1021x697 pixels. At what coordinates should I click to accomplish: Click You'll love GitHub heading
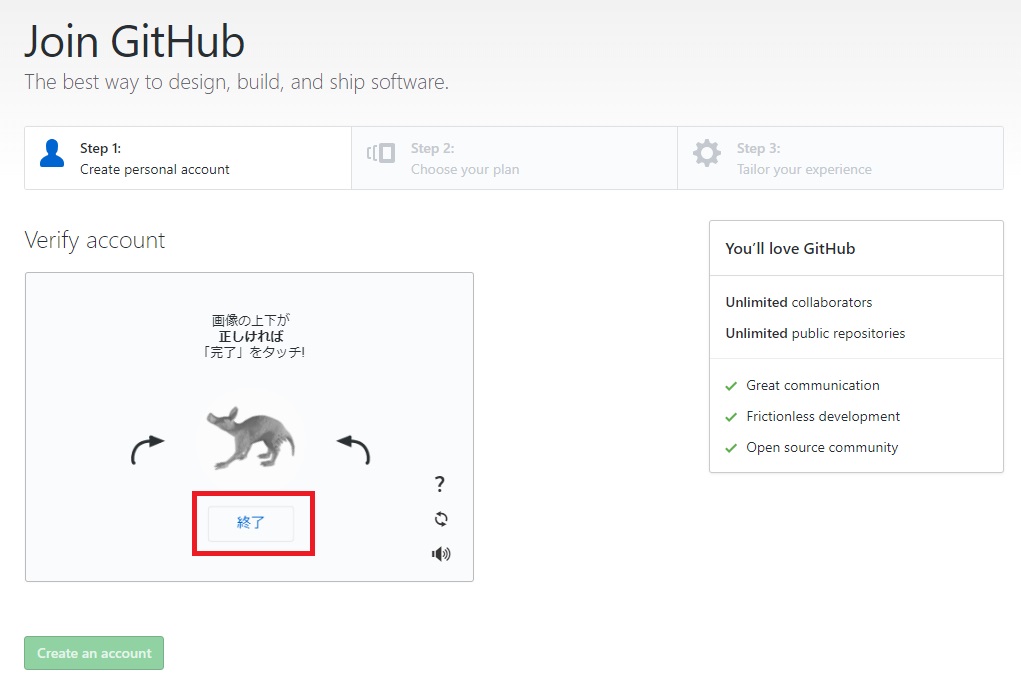[x=790, y=249]
